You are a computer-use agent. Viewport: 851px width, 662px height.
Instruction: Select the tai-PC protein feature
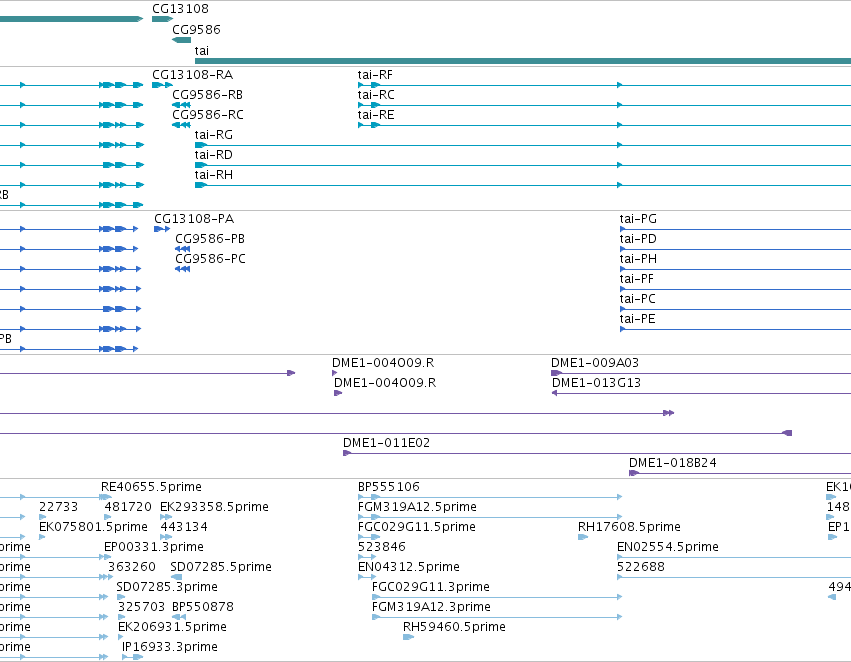click(637, 299)
